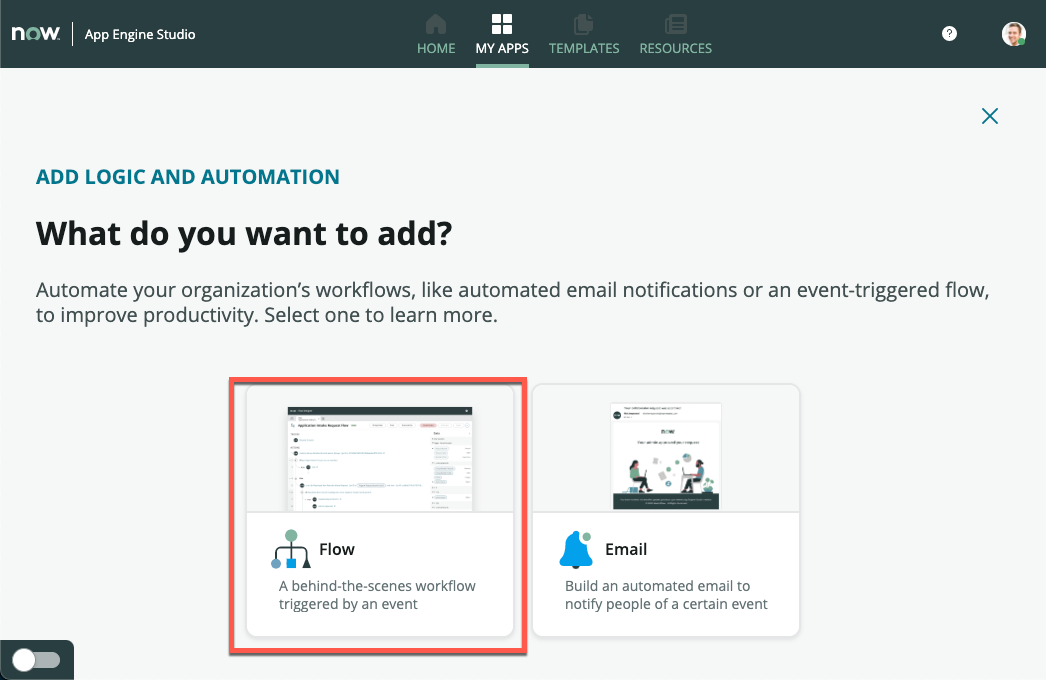Click the App Engine Studio title

click(140, 34)
